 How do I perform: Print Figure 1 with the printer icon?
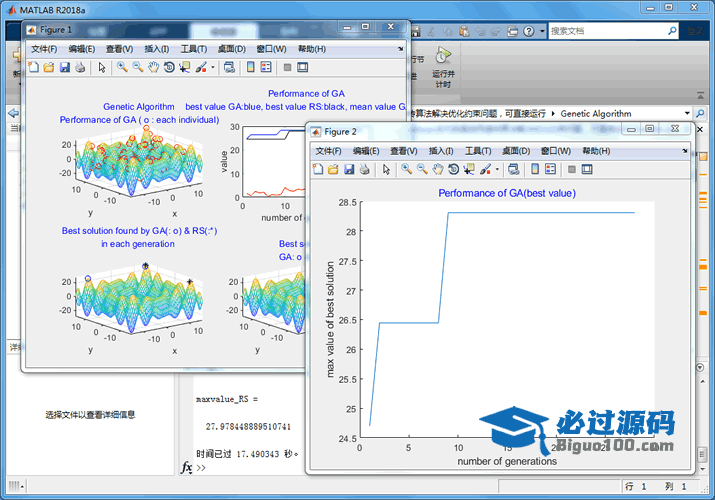(80, 68)
